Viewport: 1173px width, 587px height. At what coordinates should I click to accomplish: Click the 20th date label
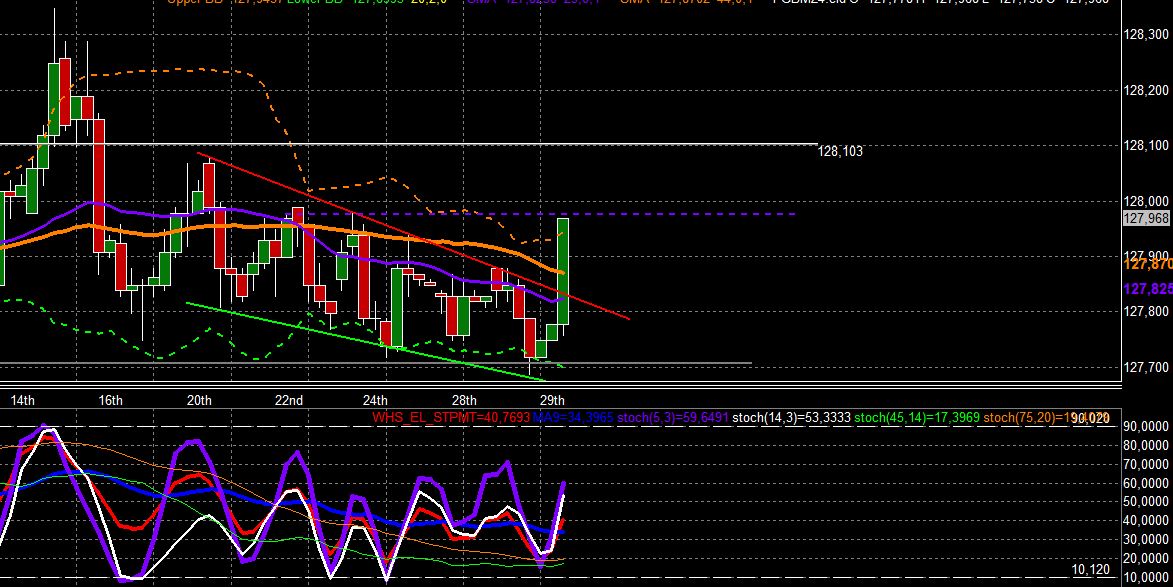[199, 400]
